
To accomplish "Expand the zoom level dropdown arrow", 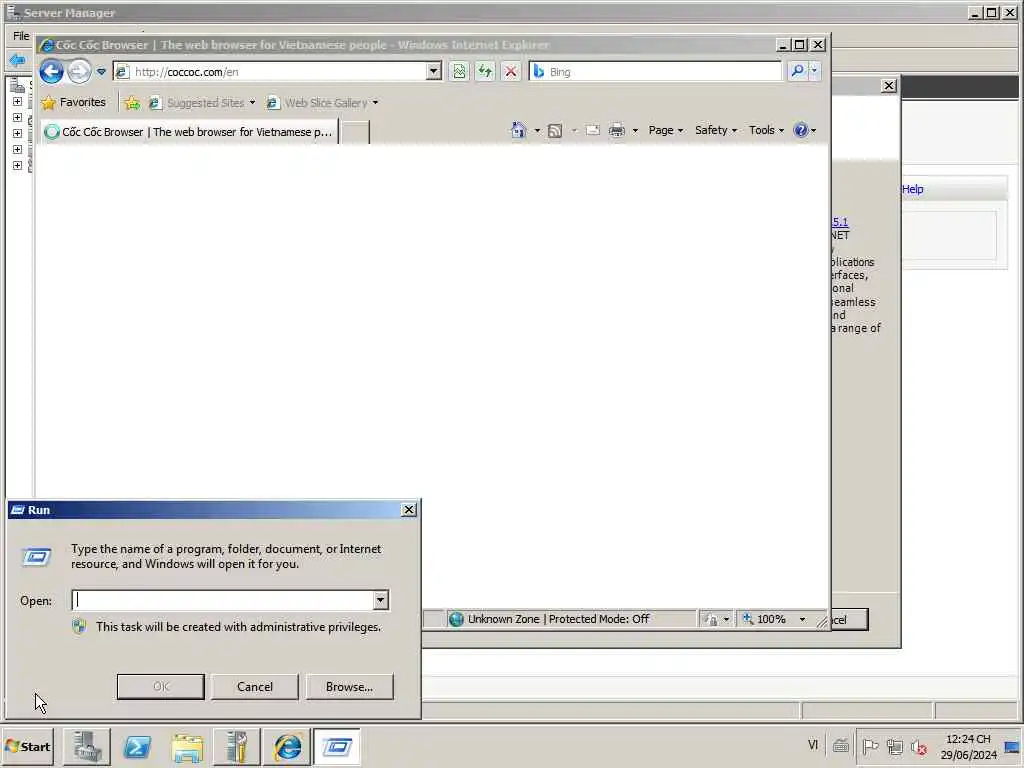I will (803, 619).
